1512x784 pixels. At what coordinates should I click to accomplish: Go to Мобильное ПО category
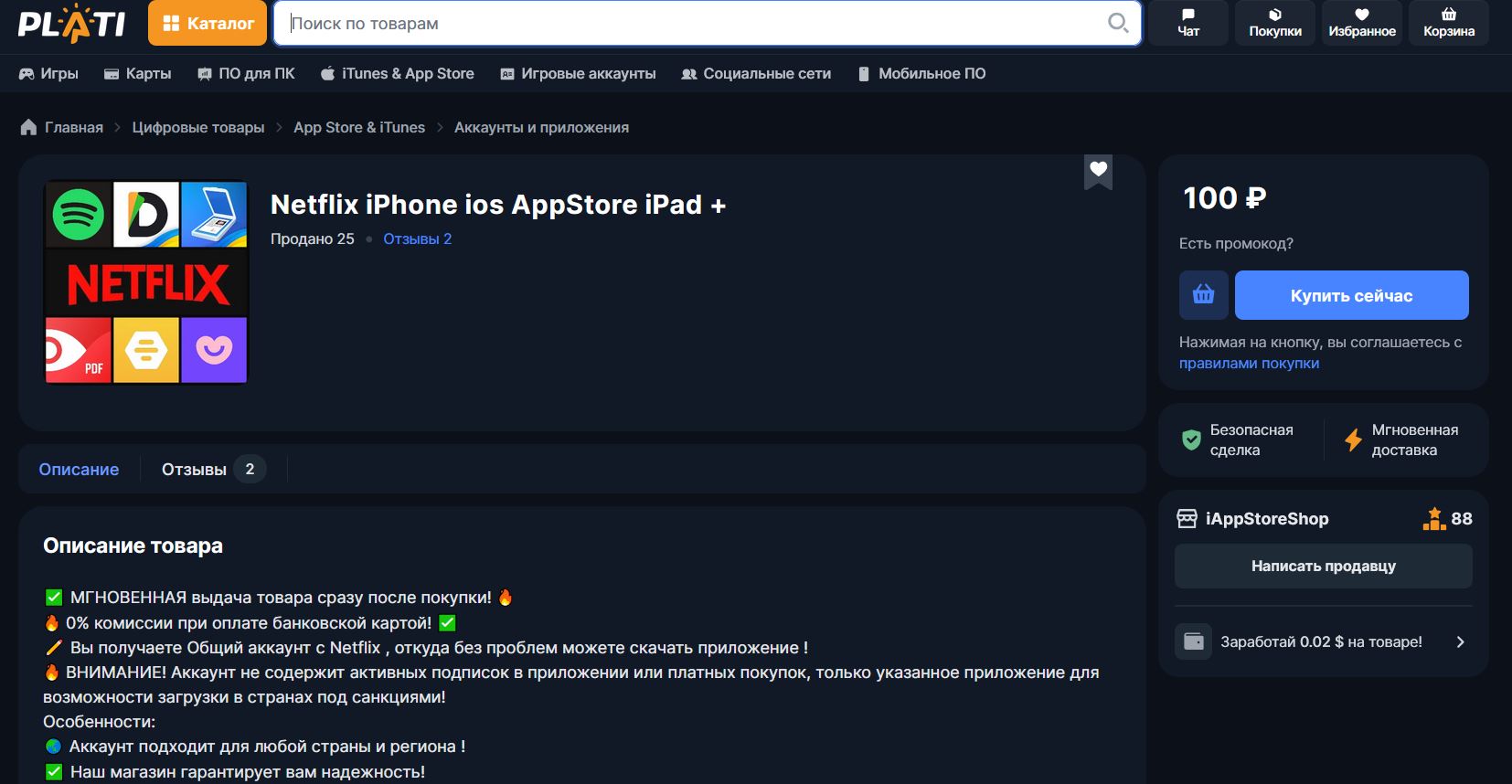(921, 73)
